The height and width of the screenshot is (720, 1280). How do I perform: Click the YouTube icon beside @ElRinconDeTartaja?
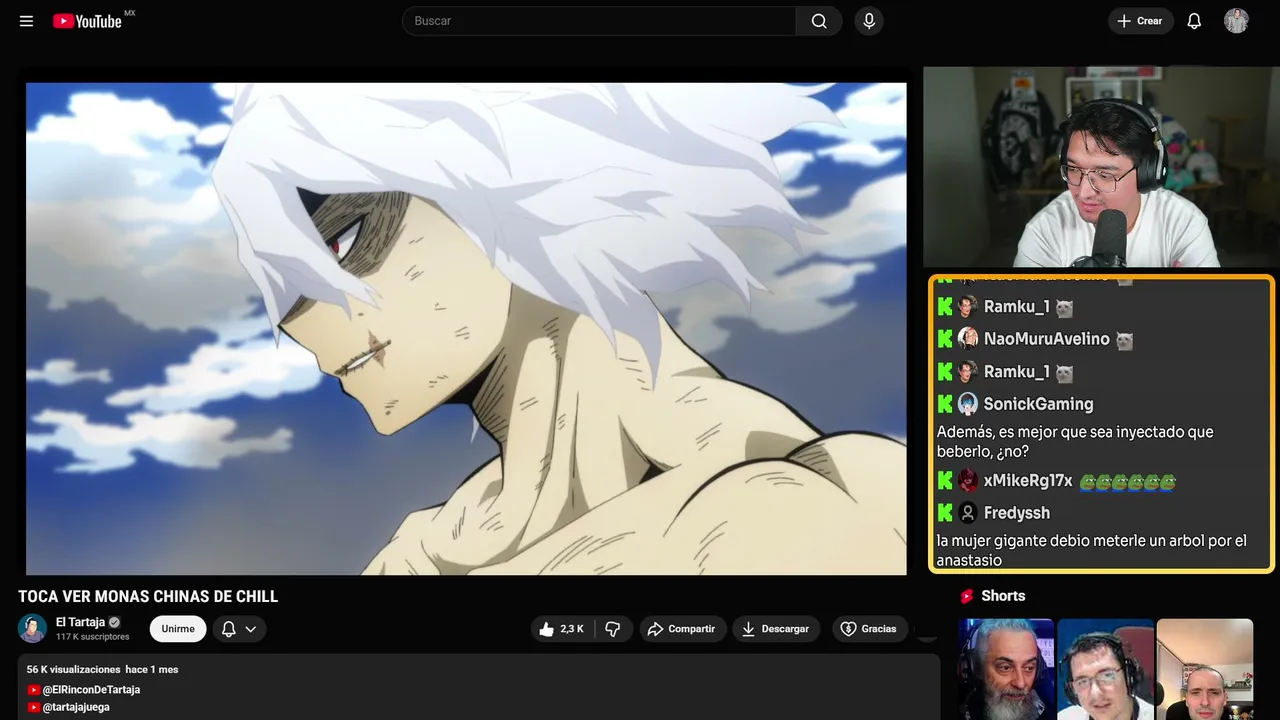pyautogui.click(x=34, y=690)
